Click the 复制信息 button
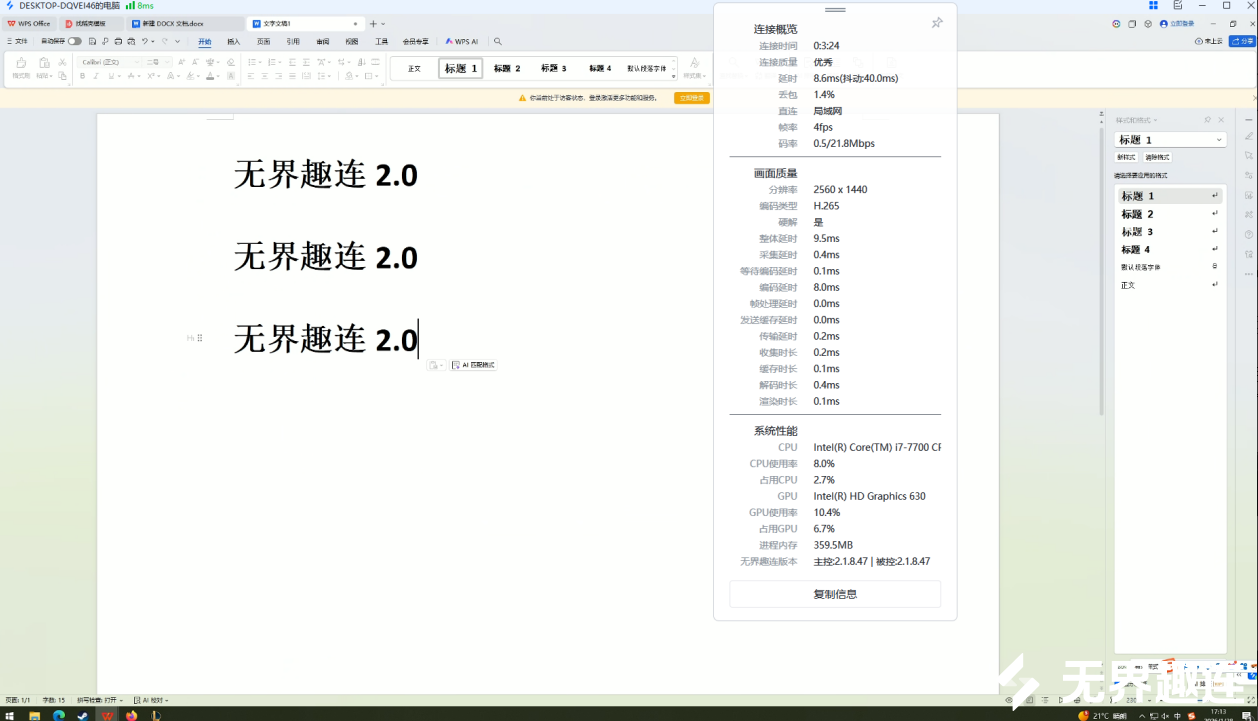The height and width of the screenshot is (721, 1258). (x=835, y=594)
